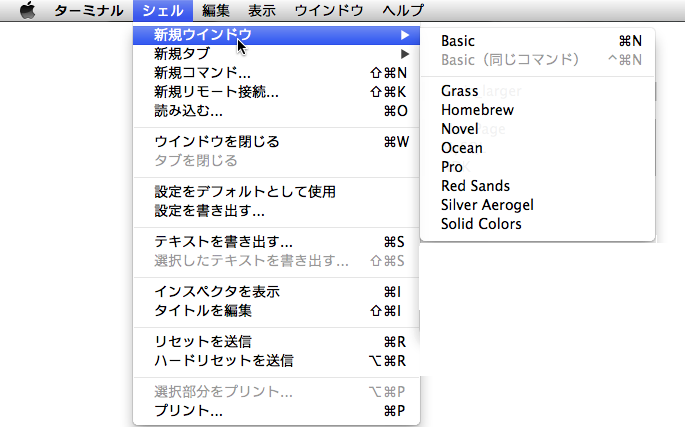The width and height of the screenshot is (685, 427).
Task: Open the Apple menu icon
Action: click(x=28, y=10)
